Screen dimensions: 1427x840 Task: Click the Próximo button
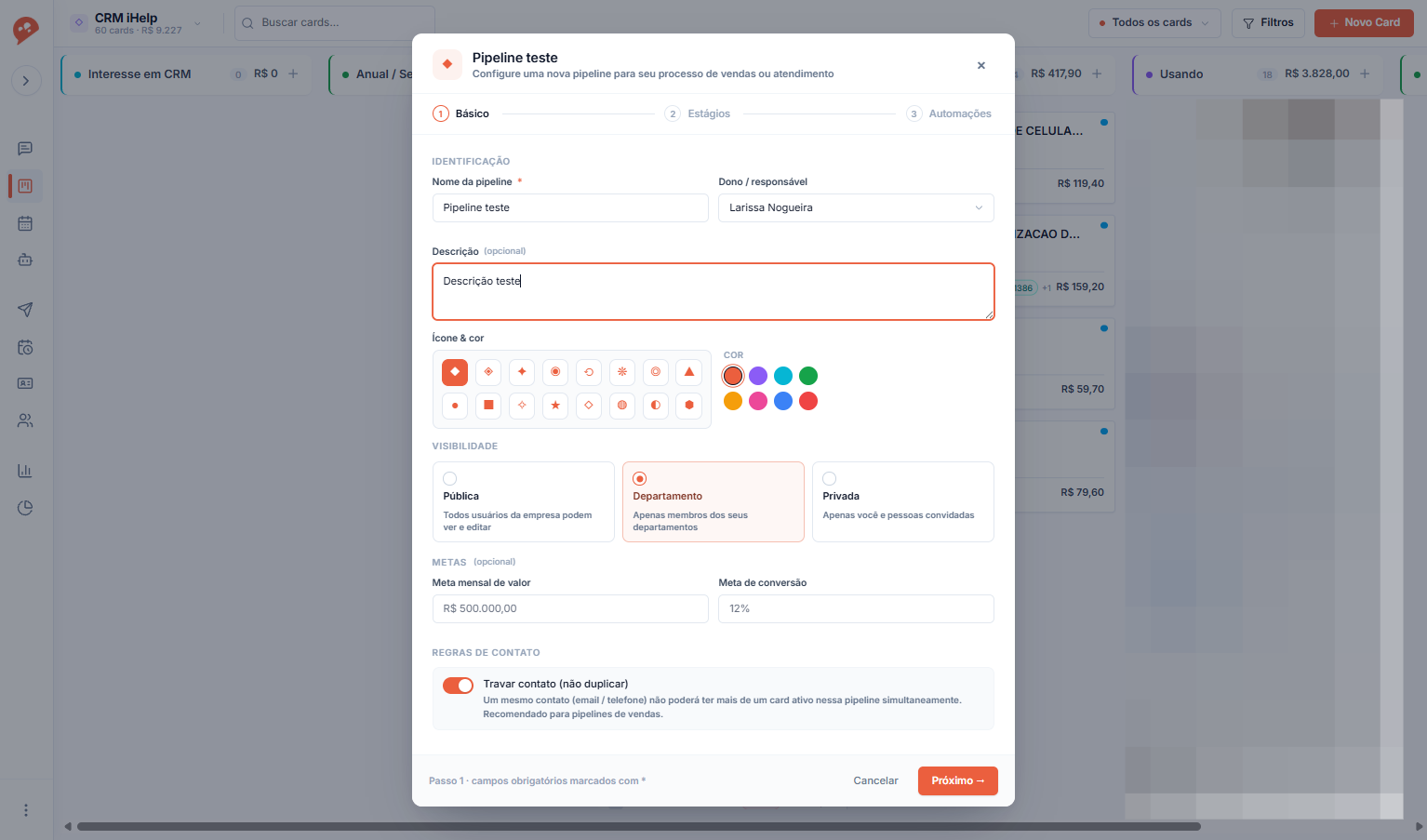tap(958, 781)
